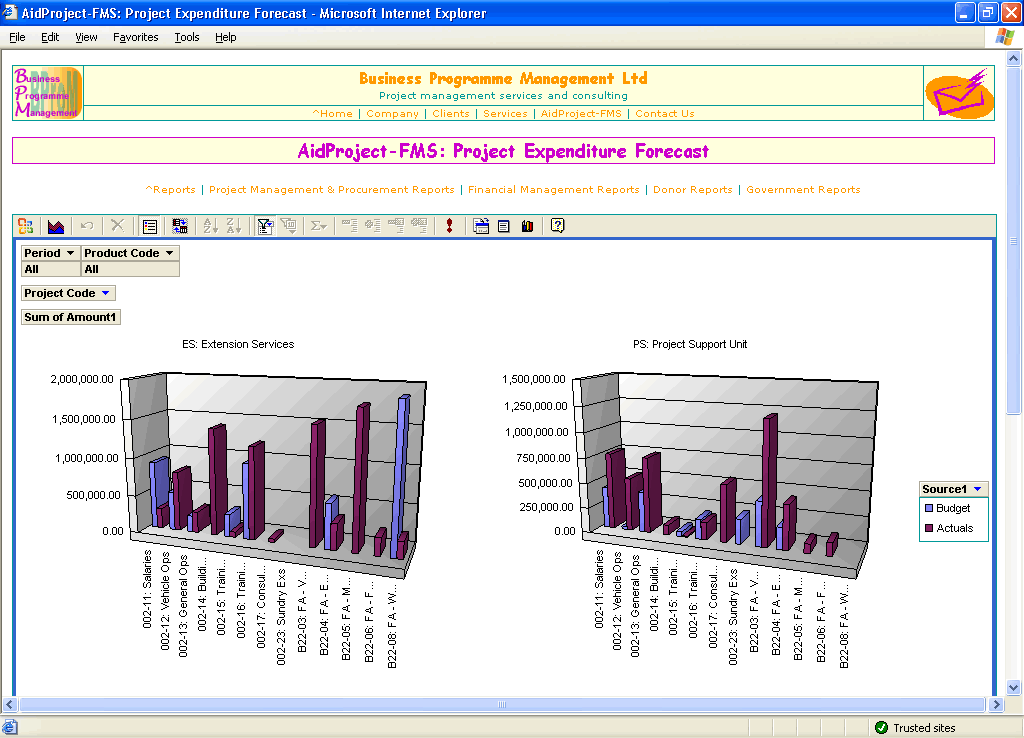Open the Tools menu
The height and width of the screenshot is (738, 1024).
click(187, 37)
